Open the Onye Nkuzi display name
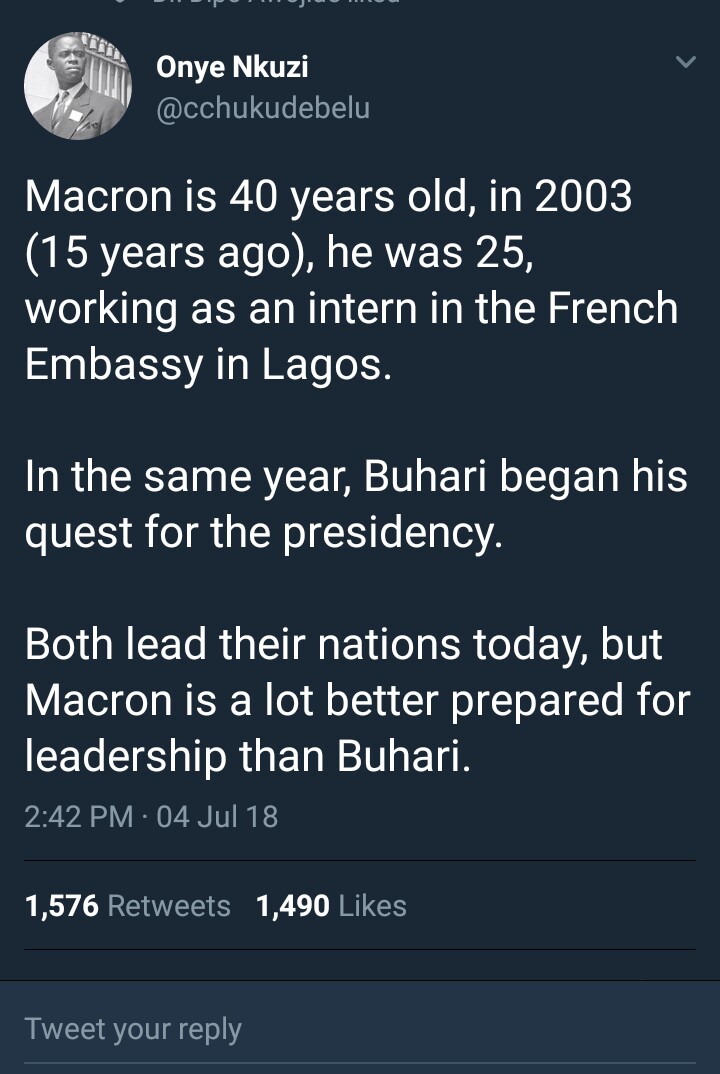Screen dimensions: 720x1074 point(232,68)
